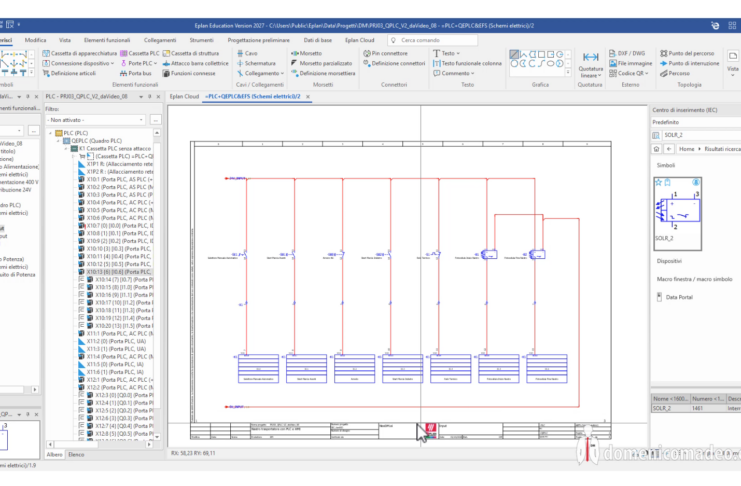Open the Strumenti ribbon tab
741x486 pixels.
click(x=201, y=40)
